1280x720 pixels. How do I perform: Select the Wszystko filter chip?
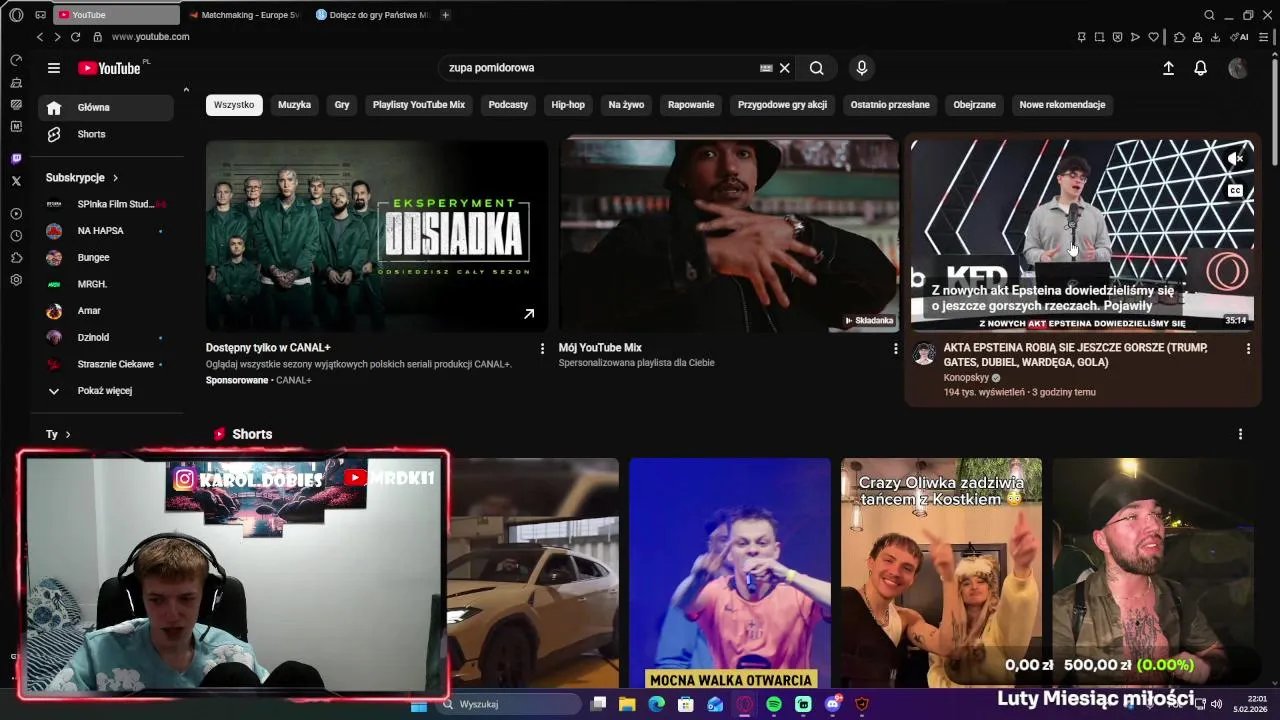tap(234, 105)
